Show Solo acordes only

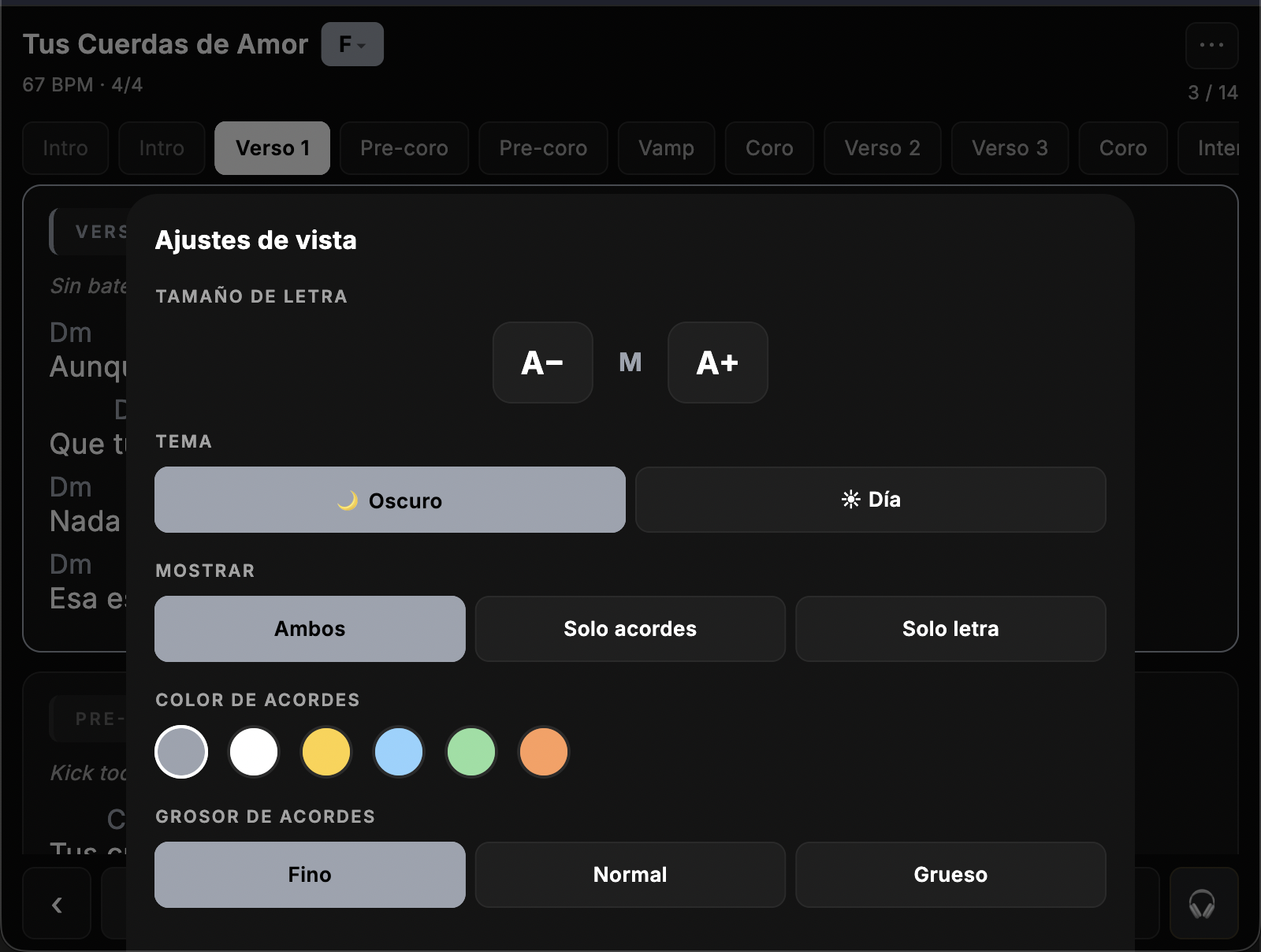point(630,629)
